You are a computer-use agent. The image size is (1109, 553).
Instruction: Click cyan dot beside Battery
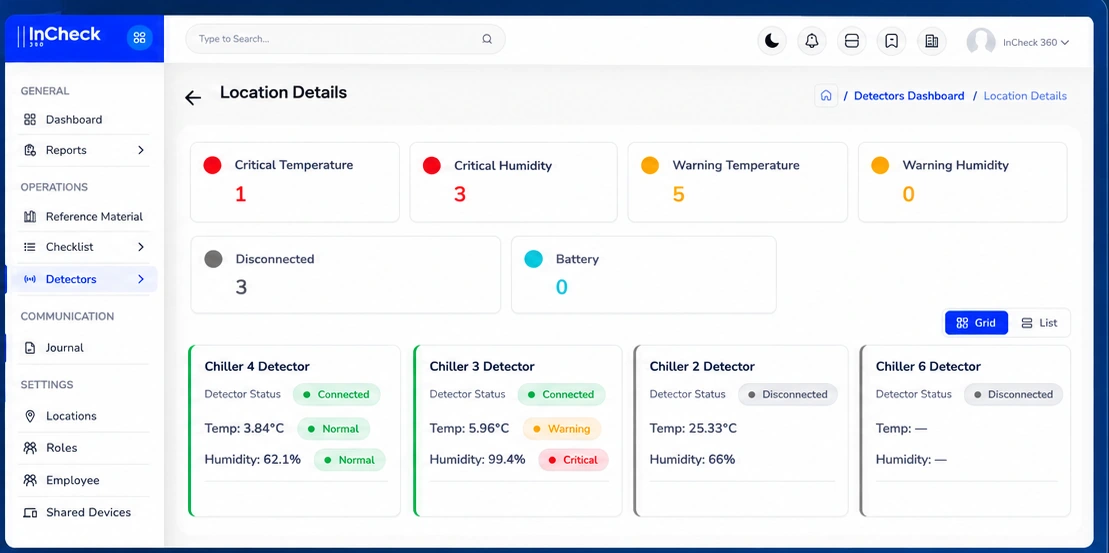pos(533,259)
